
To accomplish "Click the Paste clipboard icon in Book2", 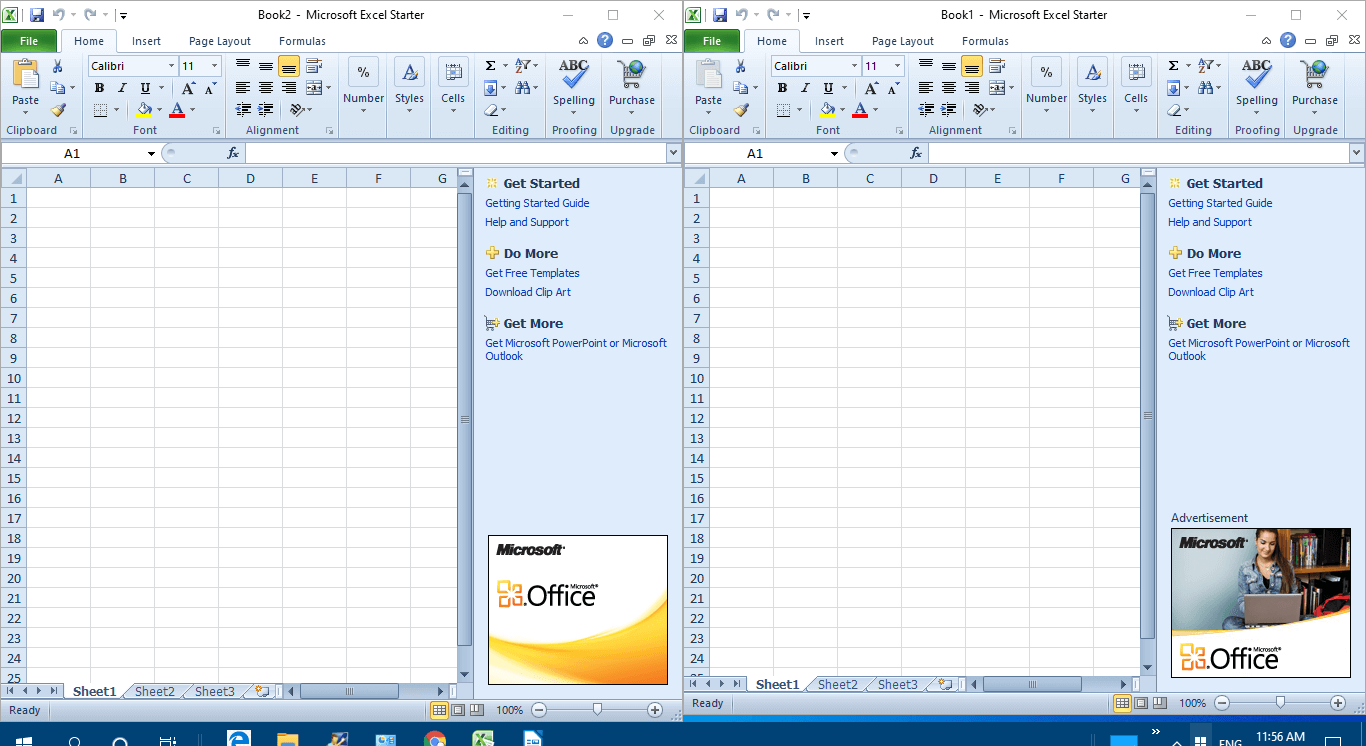I will pos(26,74).
